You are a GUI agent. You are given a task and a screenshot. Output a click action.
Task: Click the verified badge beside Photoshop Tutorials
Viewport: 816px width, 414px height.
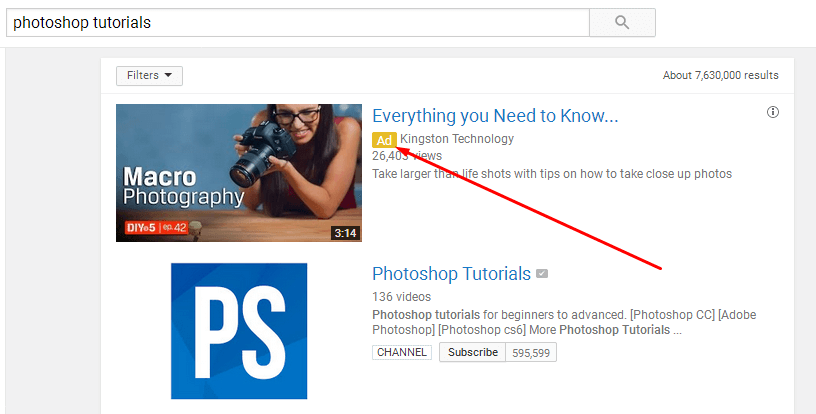542,274
